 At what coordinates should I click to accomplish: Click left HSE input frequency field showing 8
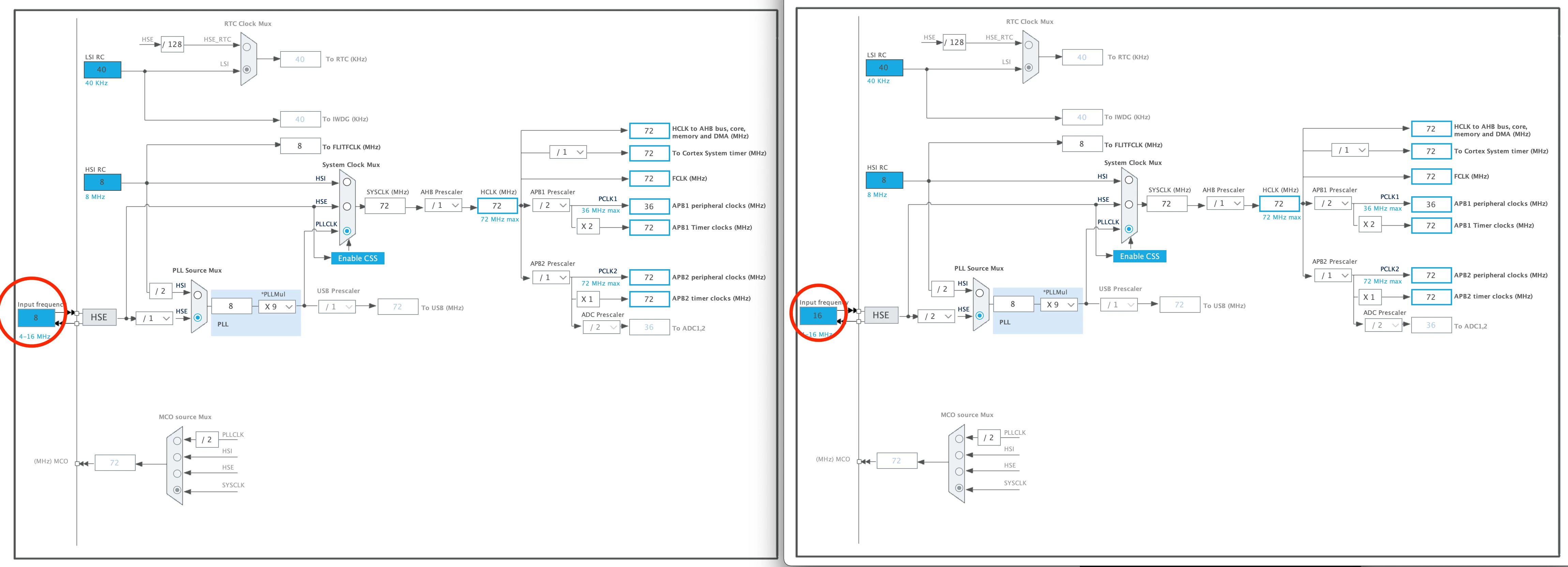[36, 318]
